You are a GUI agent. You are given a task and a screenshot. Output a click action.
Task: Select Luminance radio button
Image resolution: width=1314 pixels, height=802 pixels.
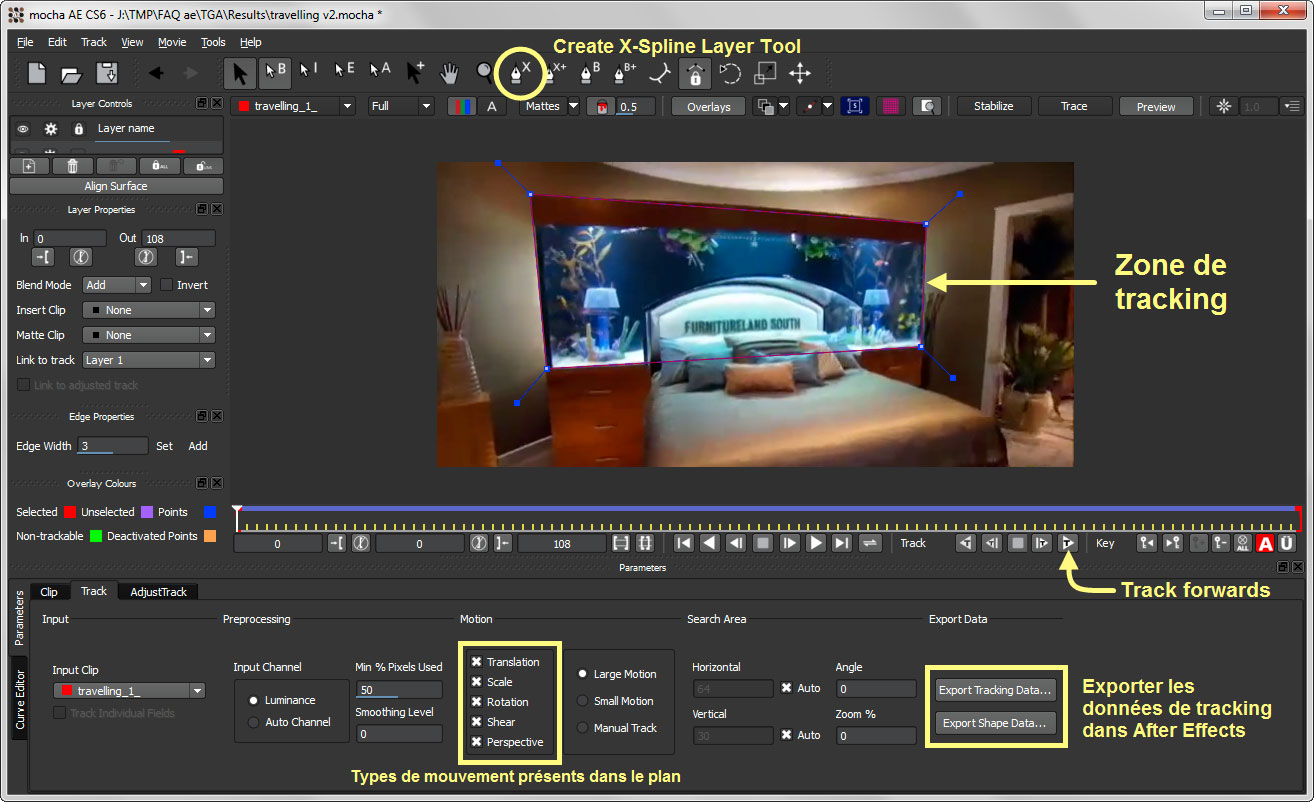(253, 700)
